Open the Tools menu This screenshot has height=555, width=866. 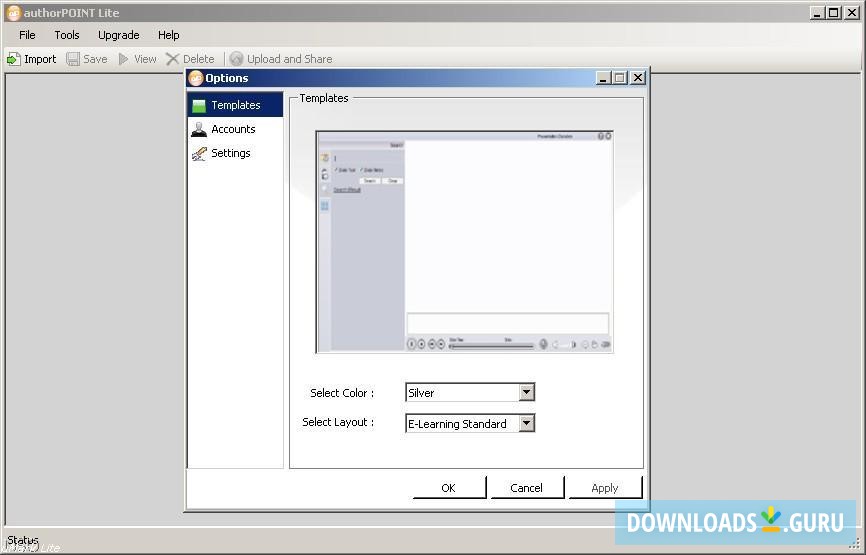(67, 35)
